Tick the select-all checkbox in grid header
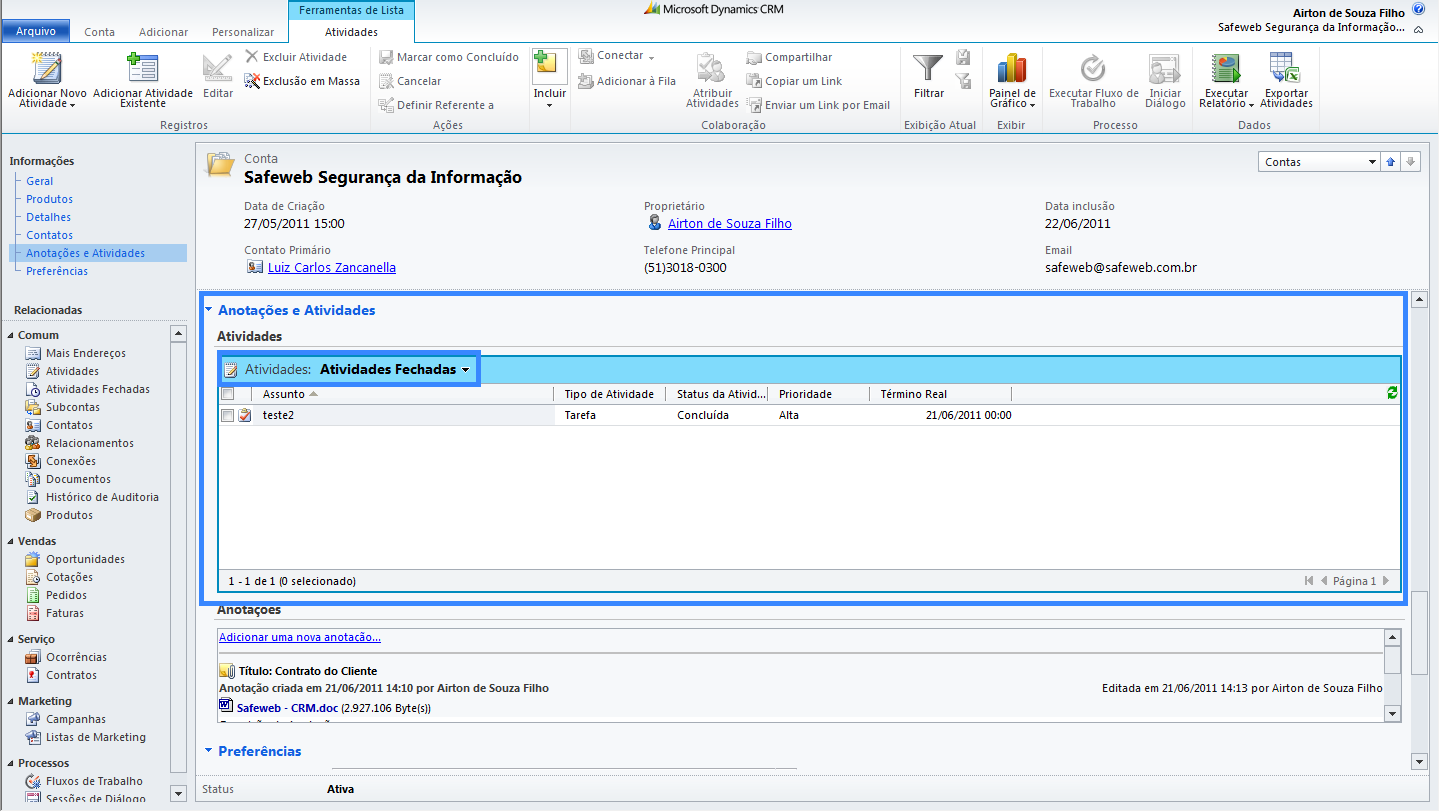This screenshot has width=1440, height=812. tap(227, 394)
